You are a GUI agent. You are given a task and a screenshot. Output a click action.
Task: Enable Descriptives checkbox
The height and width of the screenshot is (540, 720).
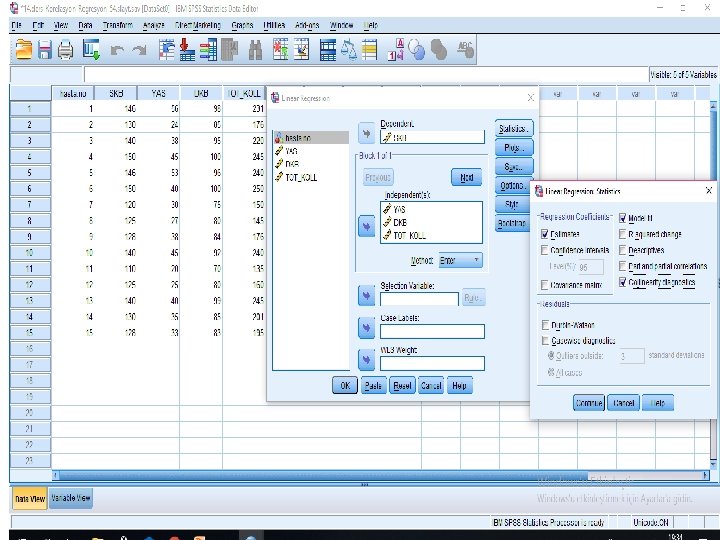coord(623,250)
